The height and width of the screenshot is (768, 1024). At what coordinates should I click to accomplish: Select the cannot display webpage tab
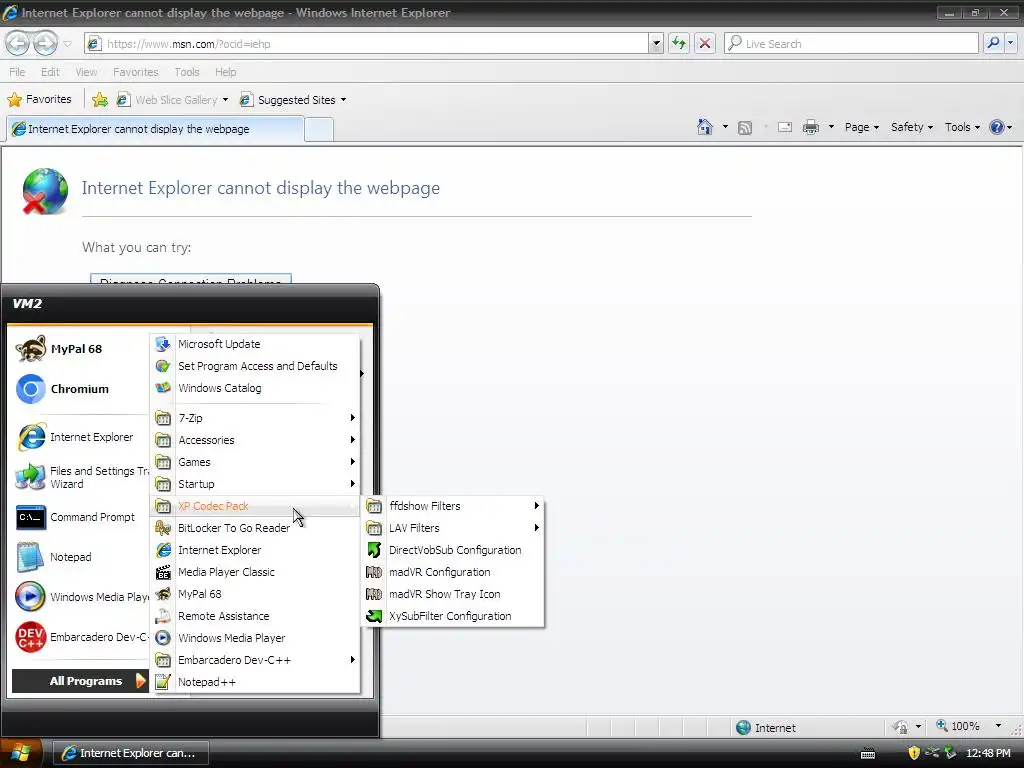(x=155, y=129)
